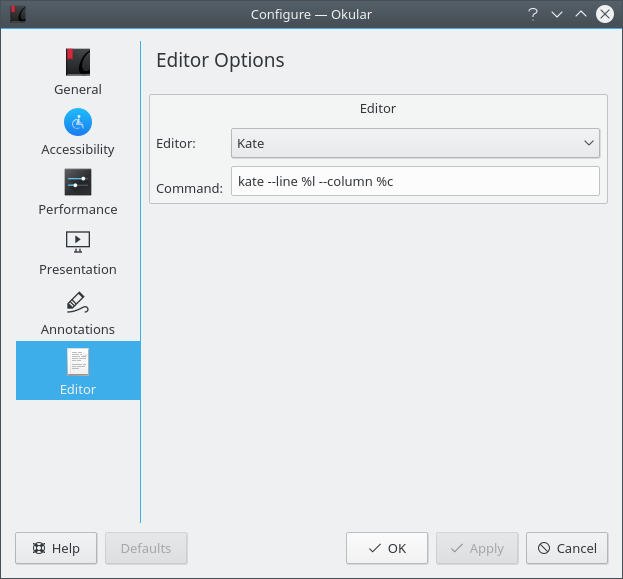Click the Defaults button
The width and height of the screenshot is (623, 579).
click(146, 548)
